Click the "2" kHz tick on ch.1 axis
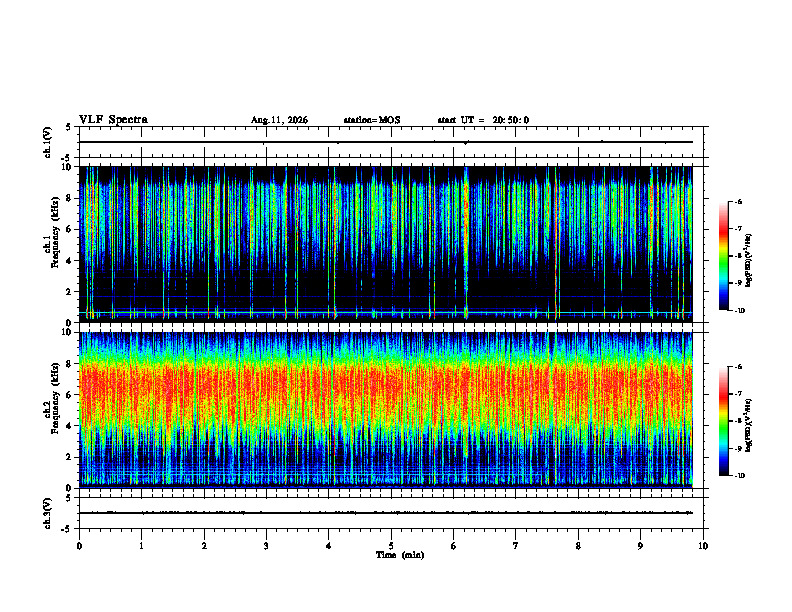Screen dimensions: 792x612 (69, 292)
